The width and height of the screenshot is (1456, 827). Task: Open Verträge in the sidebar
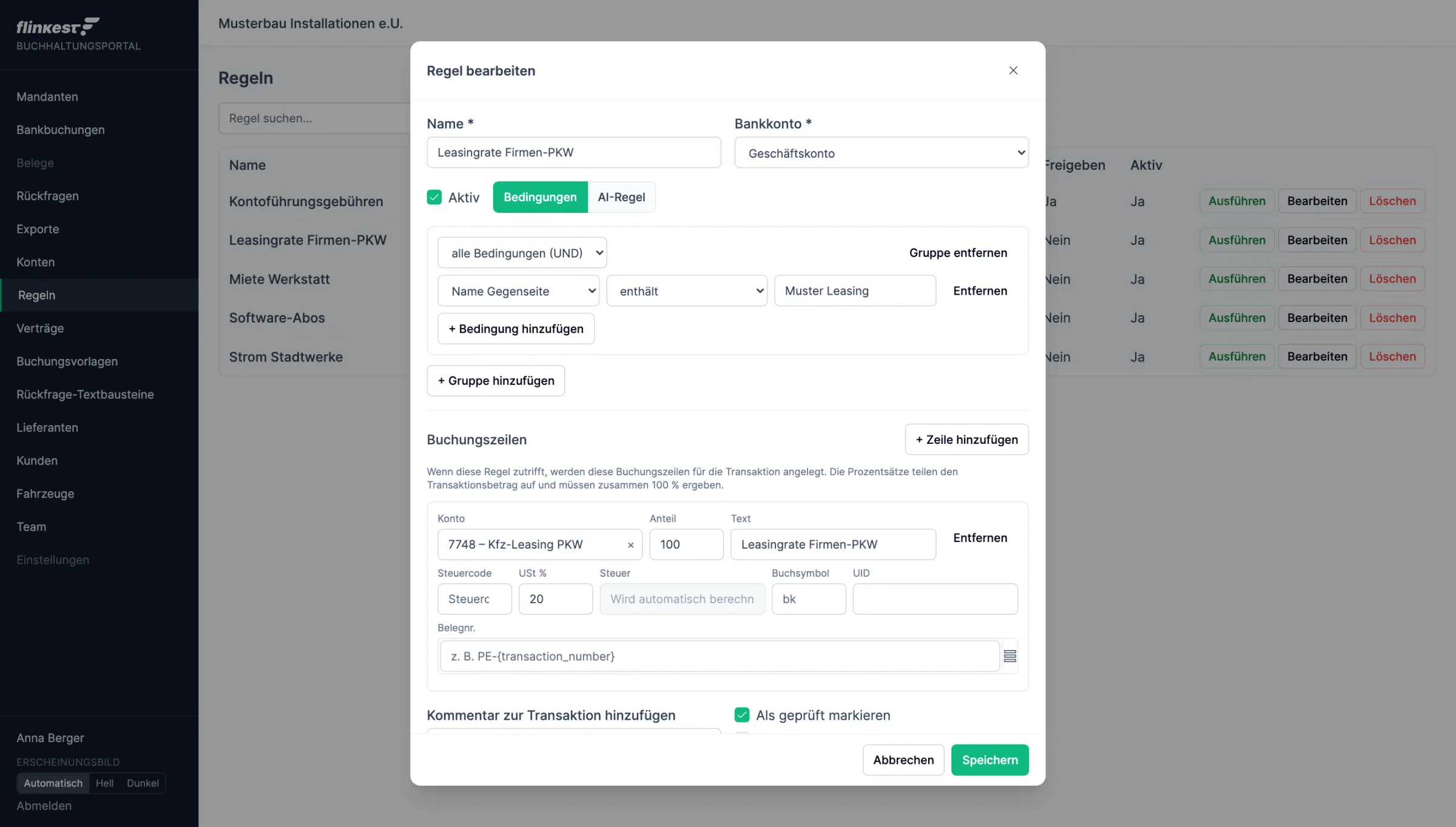pos(40,328)
